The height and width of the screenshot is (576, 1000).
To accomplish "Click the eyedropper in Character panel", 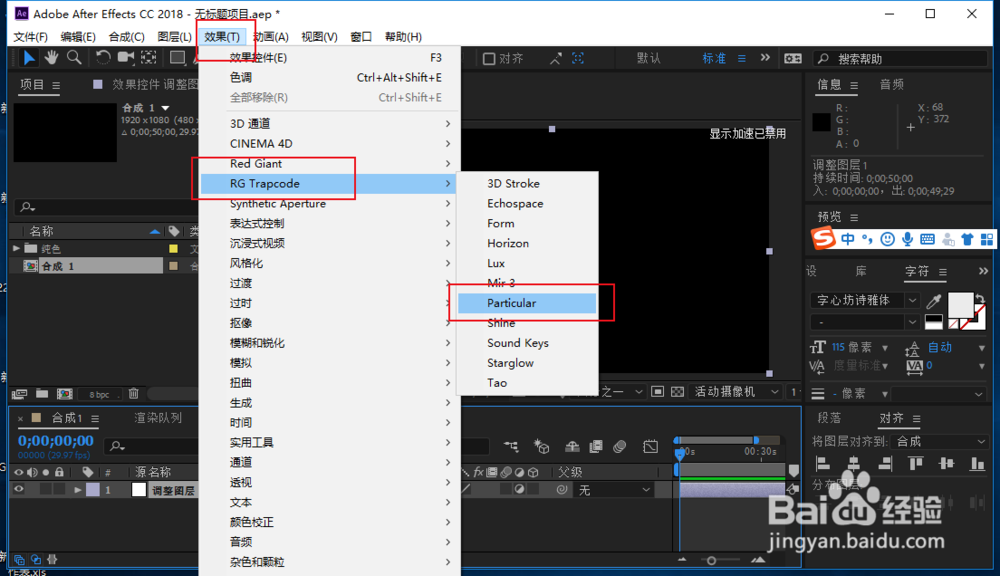I will (x=934, y=300).
